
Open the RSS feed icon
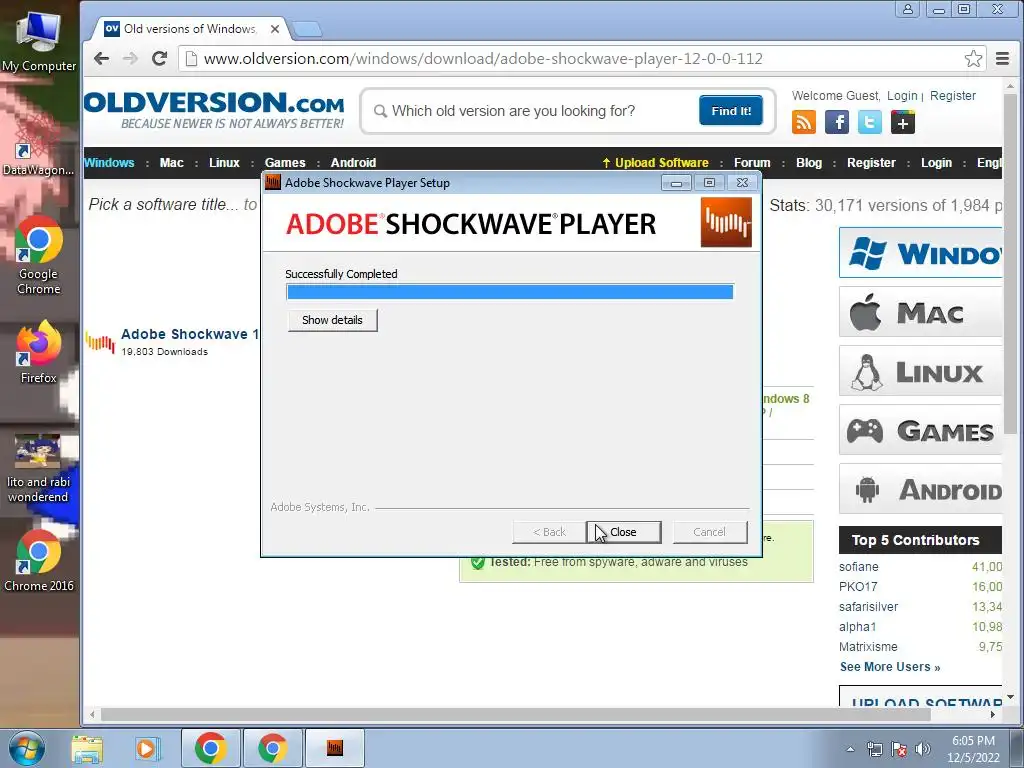coord(804,122)
